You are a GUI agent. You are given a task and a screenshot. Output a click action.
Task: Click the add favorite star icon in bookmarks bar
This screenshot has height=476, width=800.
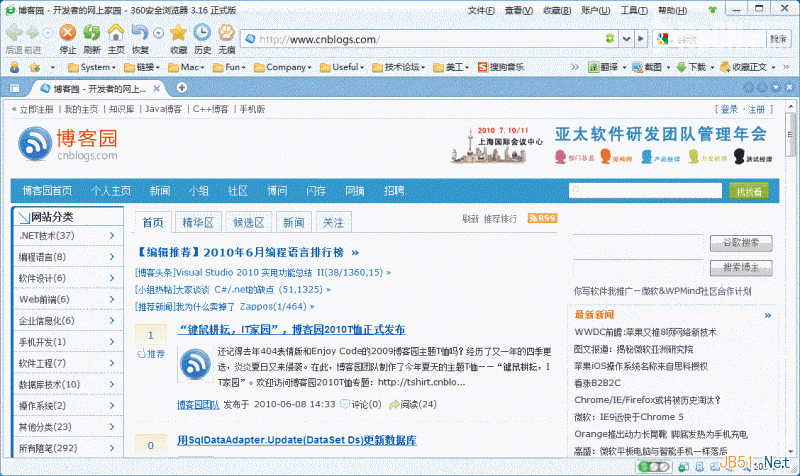click(x=35, y=67)
